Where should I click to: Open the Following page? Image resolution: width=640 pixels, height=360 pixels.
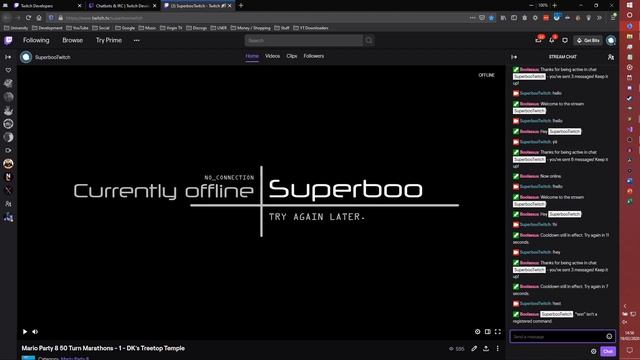(x=36, y=40)
